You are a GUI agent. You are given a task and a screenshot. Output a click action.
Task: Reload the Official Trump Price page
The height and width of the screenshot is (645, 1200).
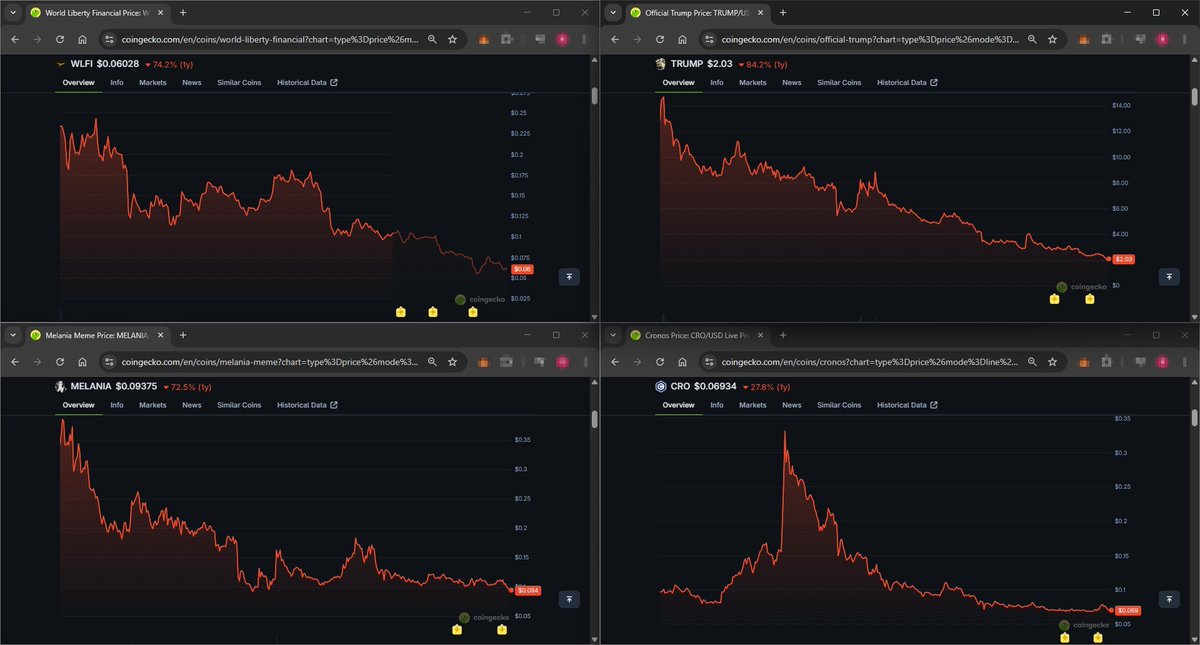click(x=660, y=39)
